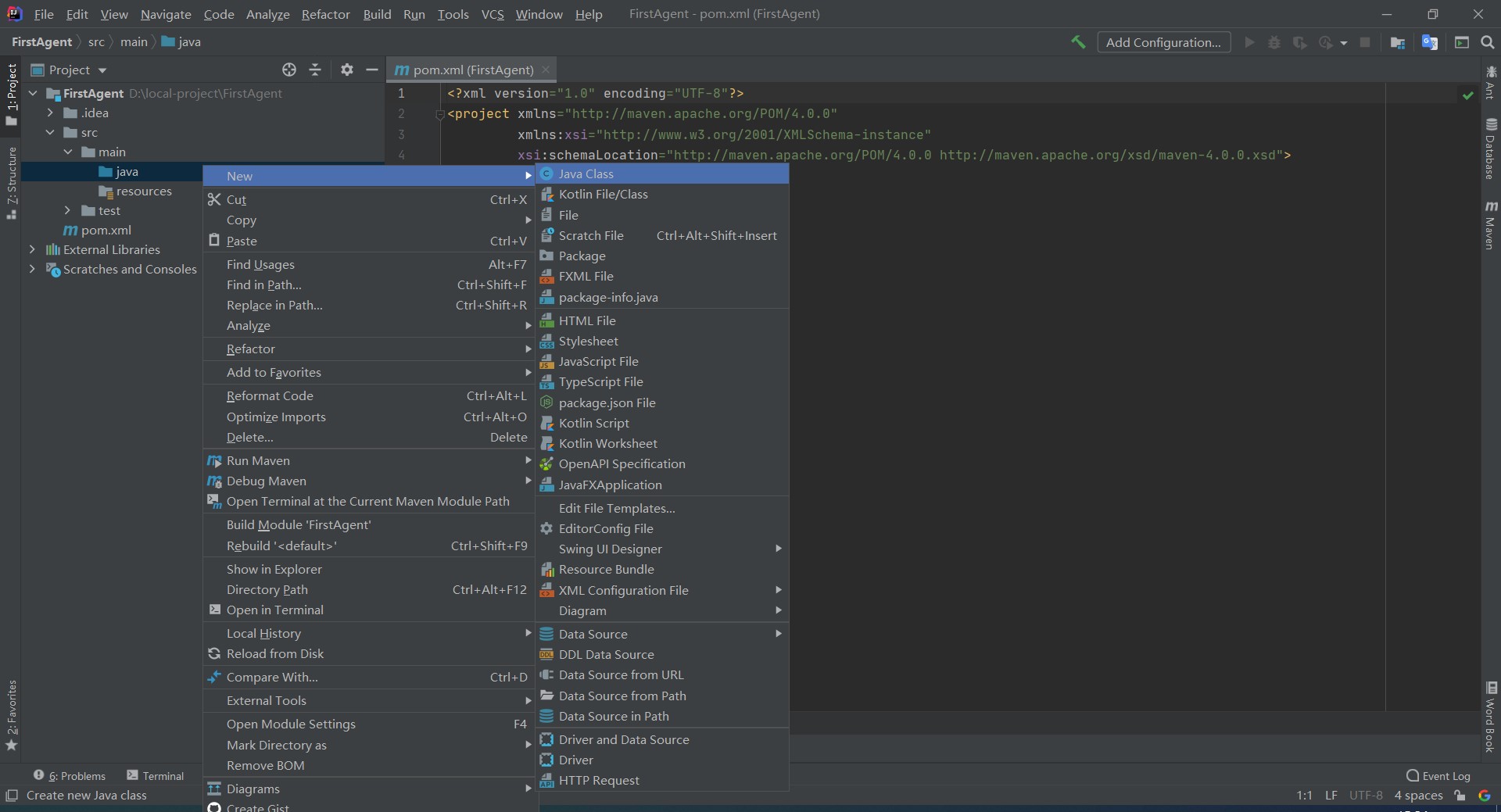The height and width of the screenshot is (812, 1501).
Task: Expand Swing UI Designer submenu
Action: pyautogui.click(x=662, y=549)
